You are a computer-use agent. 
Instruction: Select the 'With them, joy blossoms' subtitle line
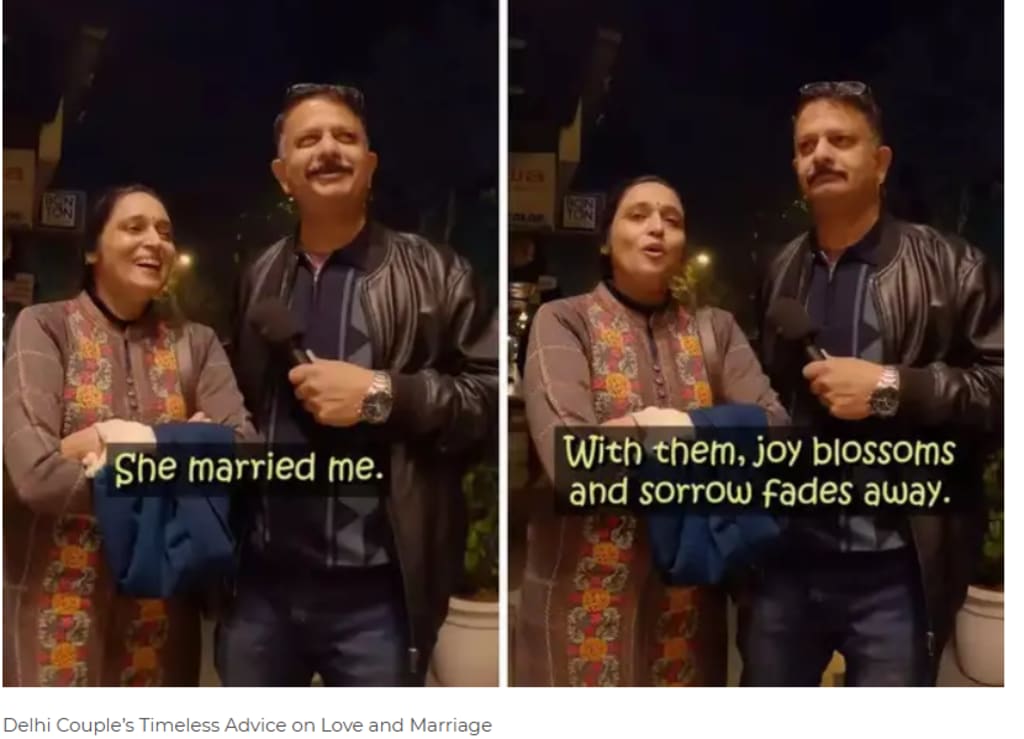pos(759,452)
